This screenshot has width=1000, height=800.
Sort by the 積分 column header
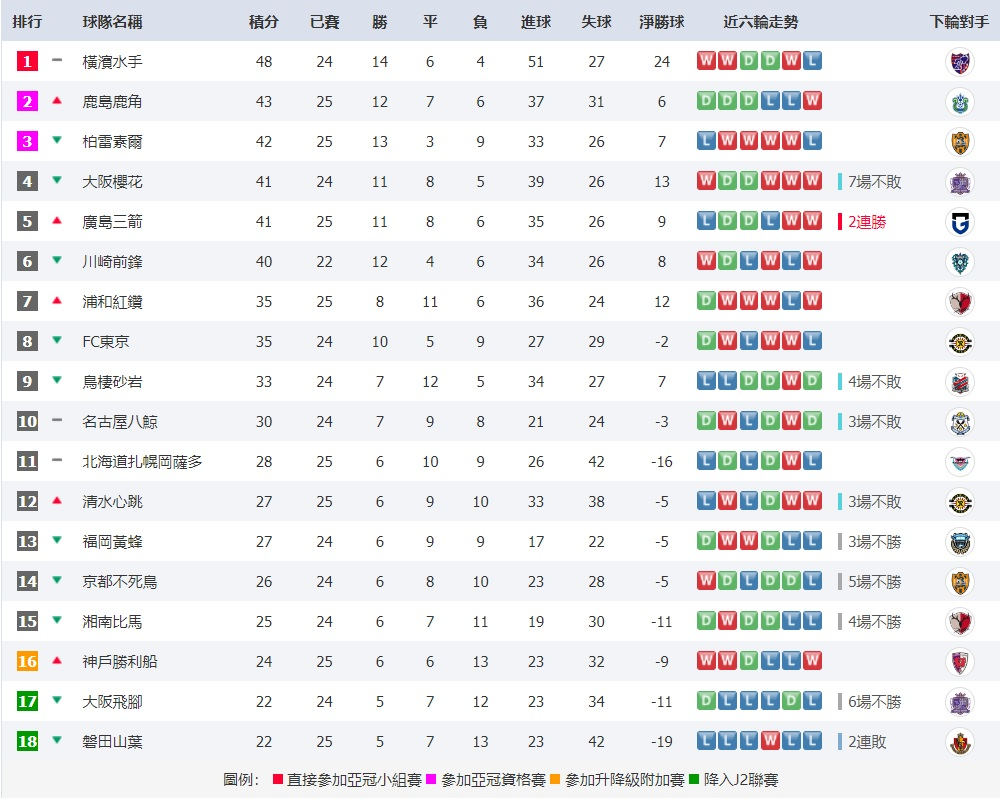264,22
